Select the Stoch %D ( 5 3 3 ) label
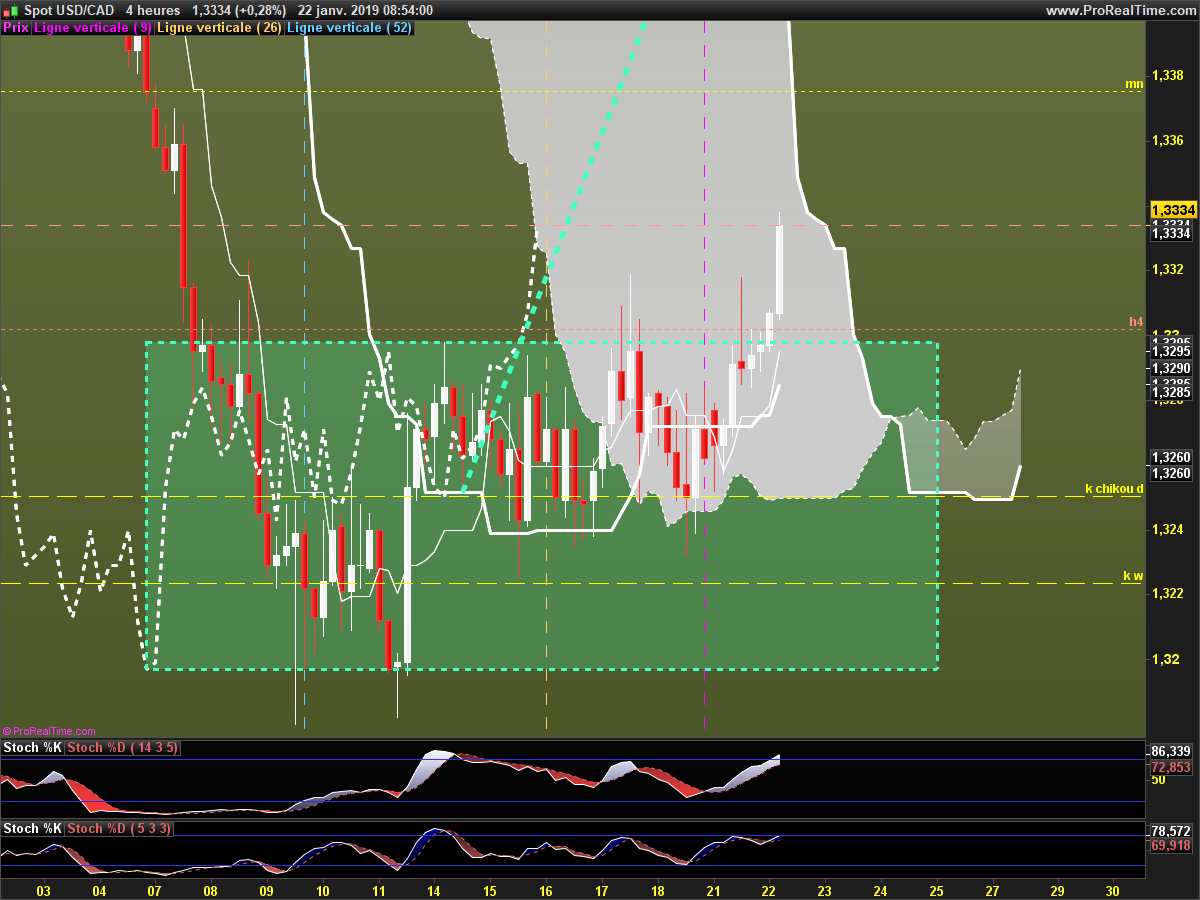This screenshot has height=900, width=1200. pos(121,829)
